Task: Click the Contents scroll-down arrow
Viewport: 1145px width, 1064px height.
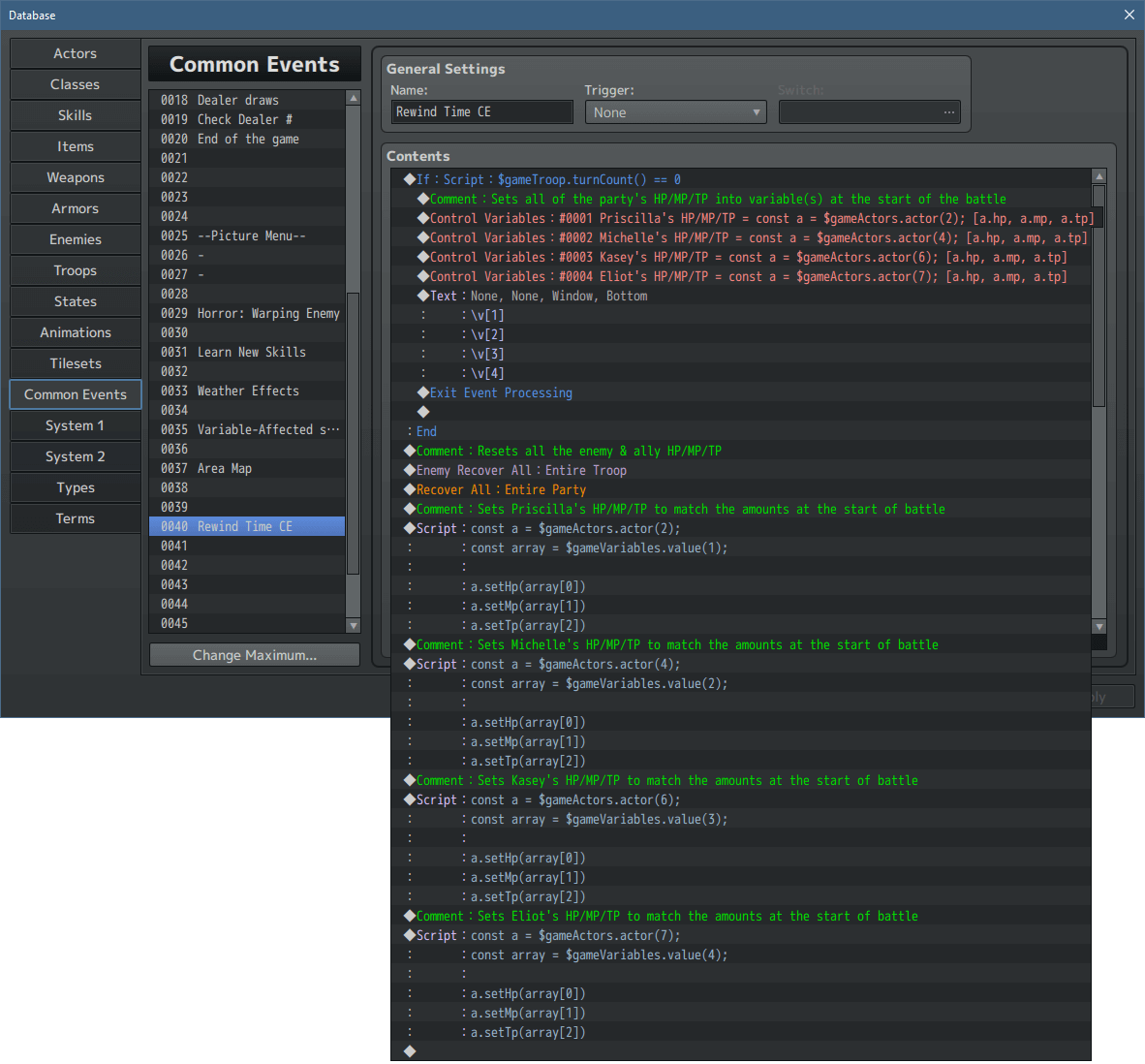Action: [1099, 626]
